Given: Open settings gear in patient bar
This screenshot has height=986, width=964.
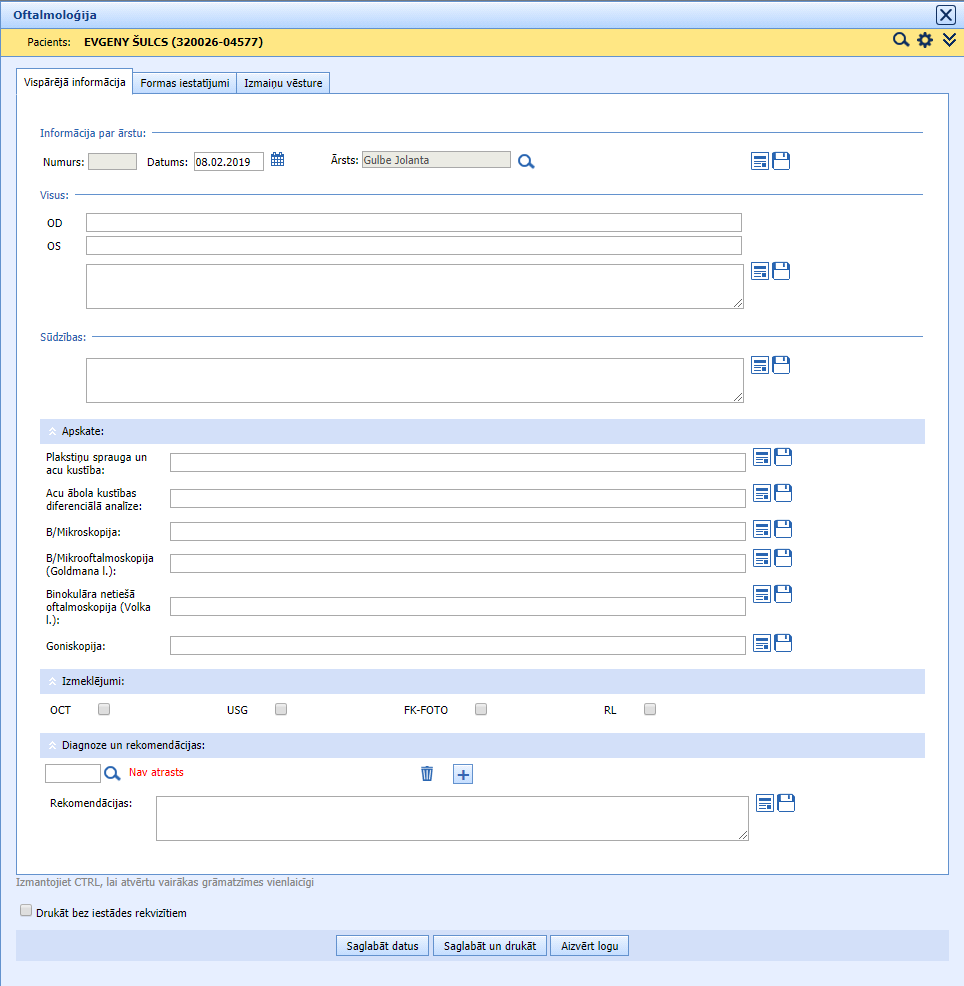Looking at the screenshot, I should [x=925, y=40].
